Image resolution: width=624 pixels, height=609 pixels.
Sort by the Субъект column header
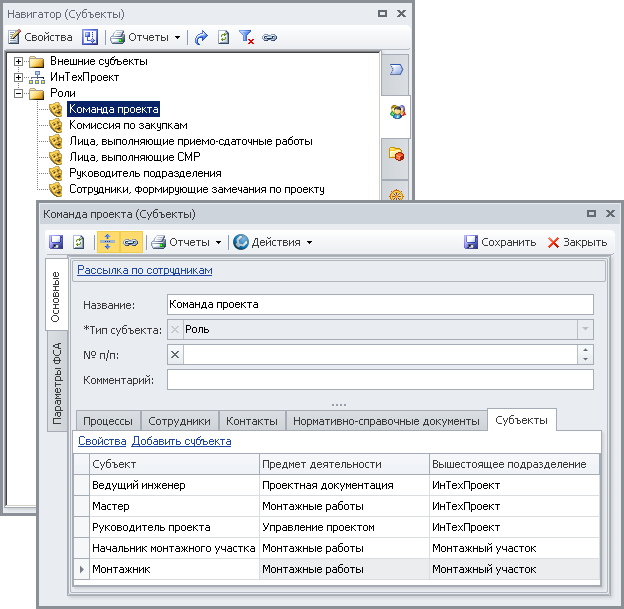[174, 464]
